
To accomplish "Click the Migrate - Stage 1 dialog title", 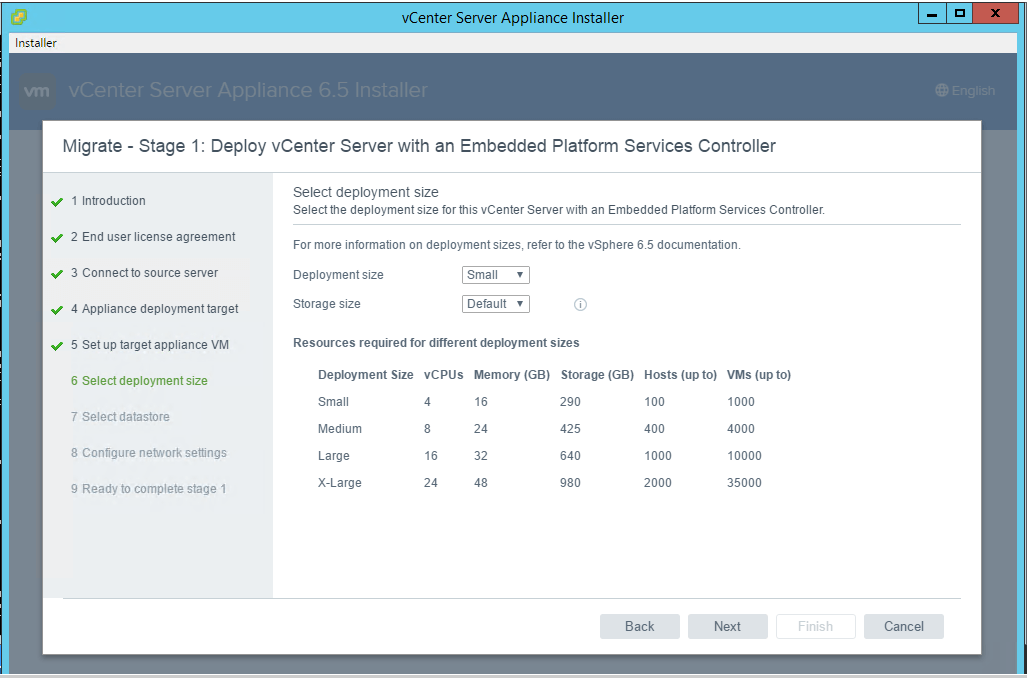I will [419, 145].
